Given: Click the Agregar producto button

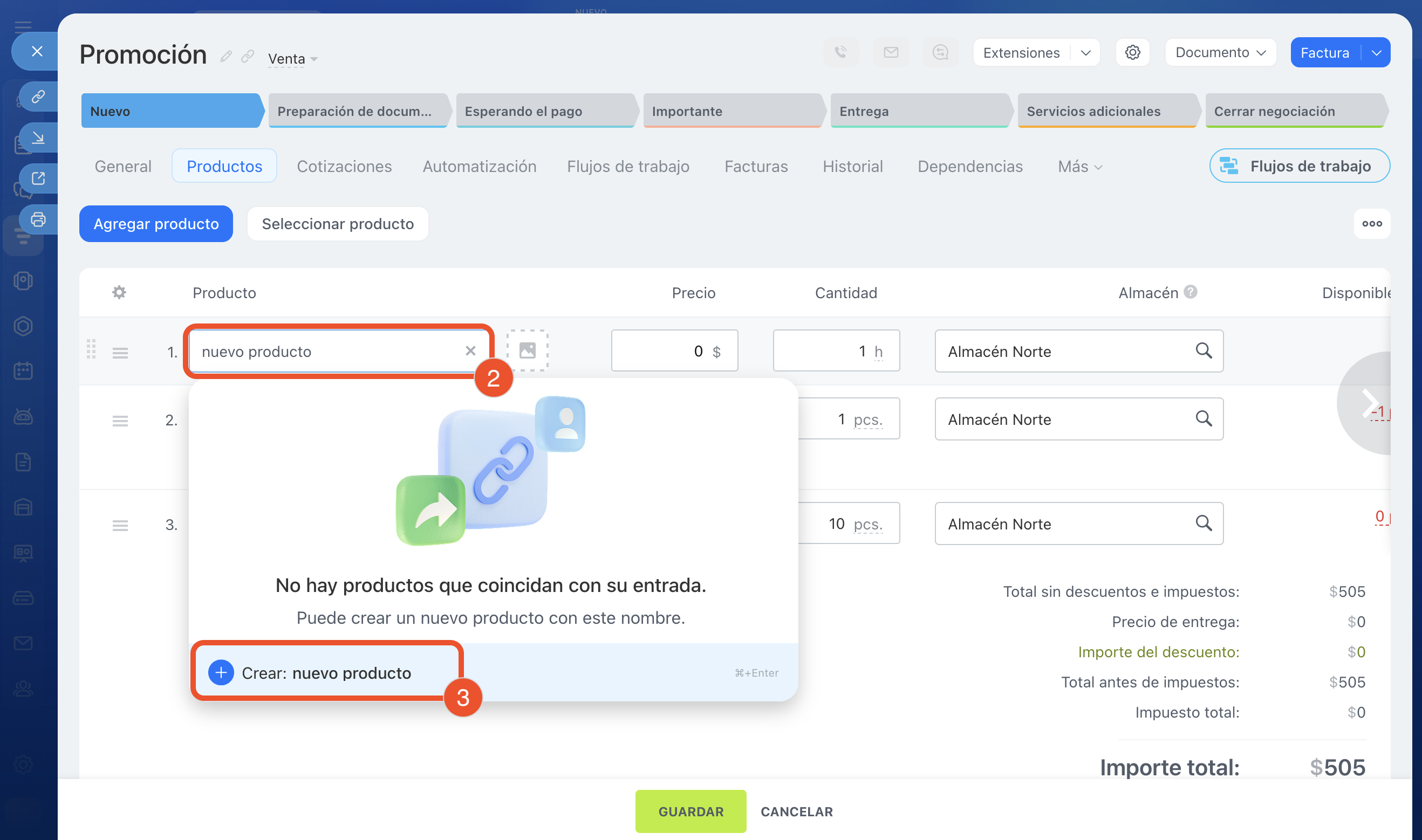Looking at the screenshot, I should [x=156, y=224].
